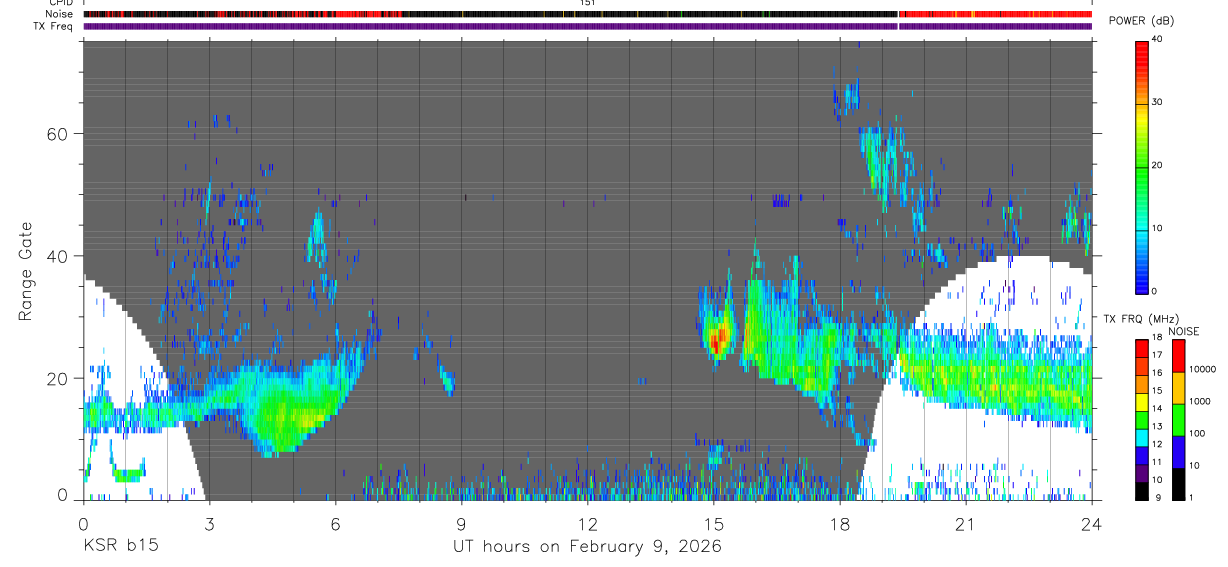
Task: Select the "KSR b15" radar beam label
Action: pyautogui.click(x=119, y=547)
